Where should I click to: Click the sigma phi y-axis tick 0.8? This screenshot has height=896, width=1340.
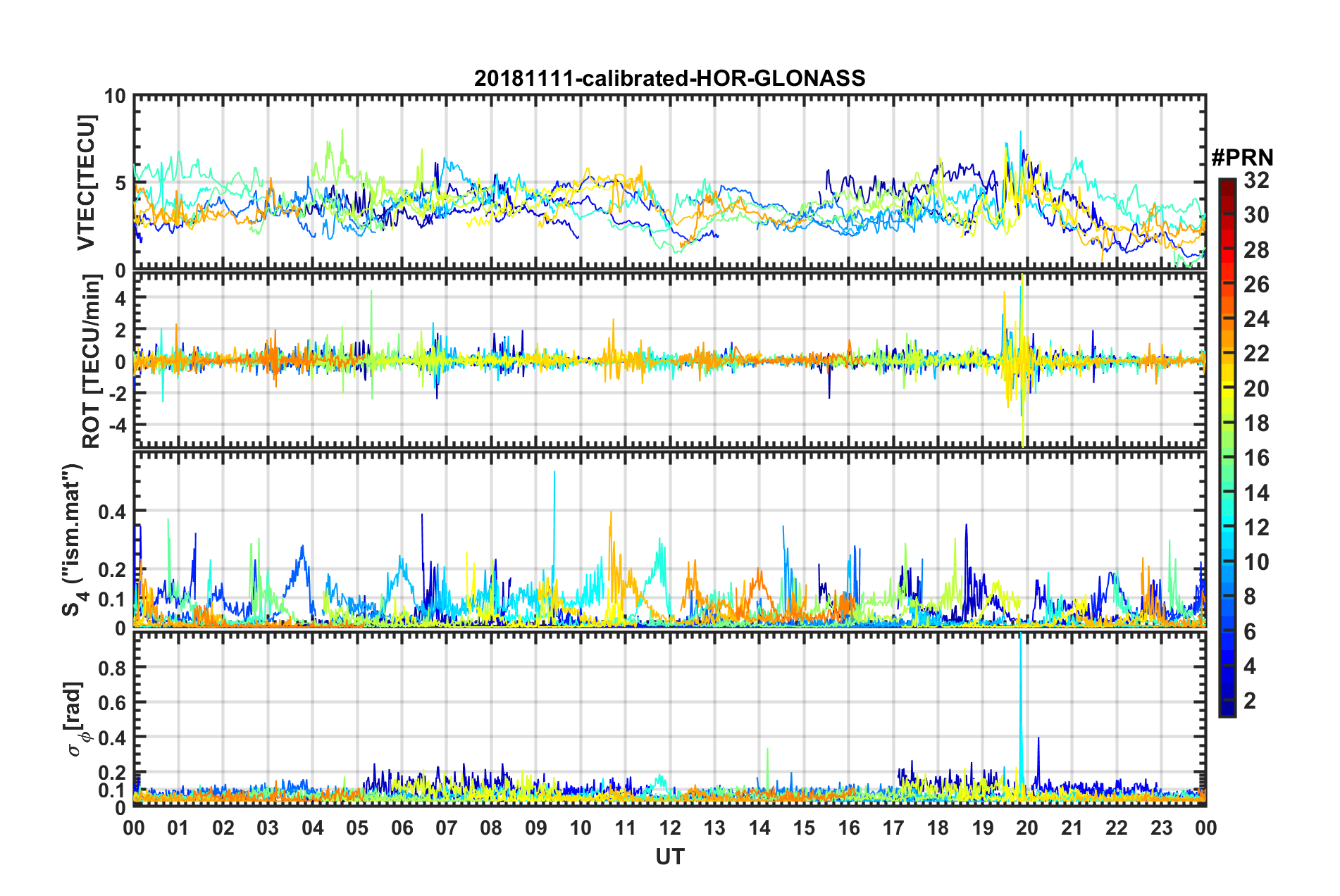click(x=113, y=667)
